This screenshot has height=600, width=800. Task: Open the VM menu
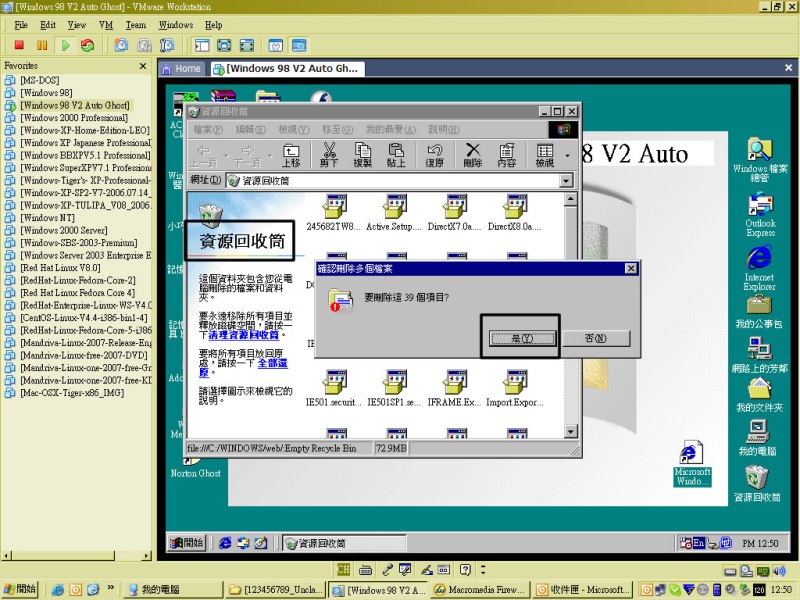(x=106, y=24)
